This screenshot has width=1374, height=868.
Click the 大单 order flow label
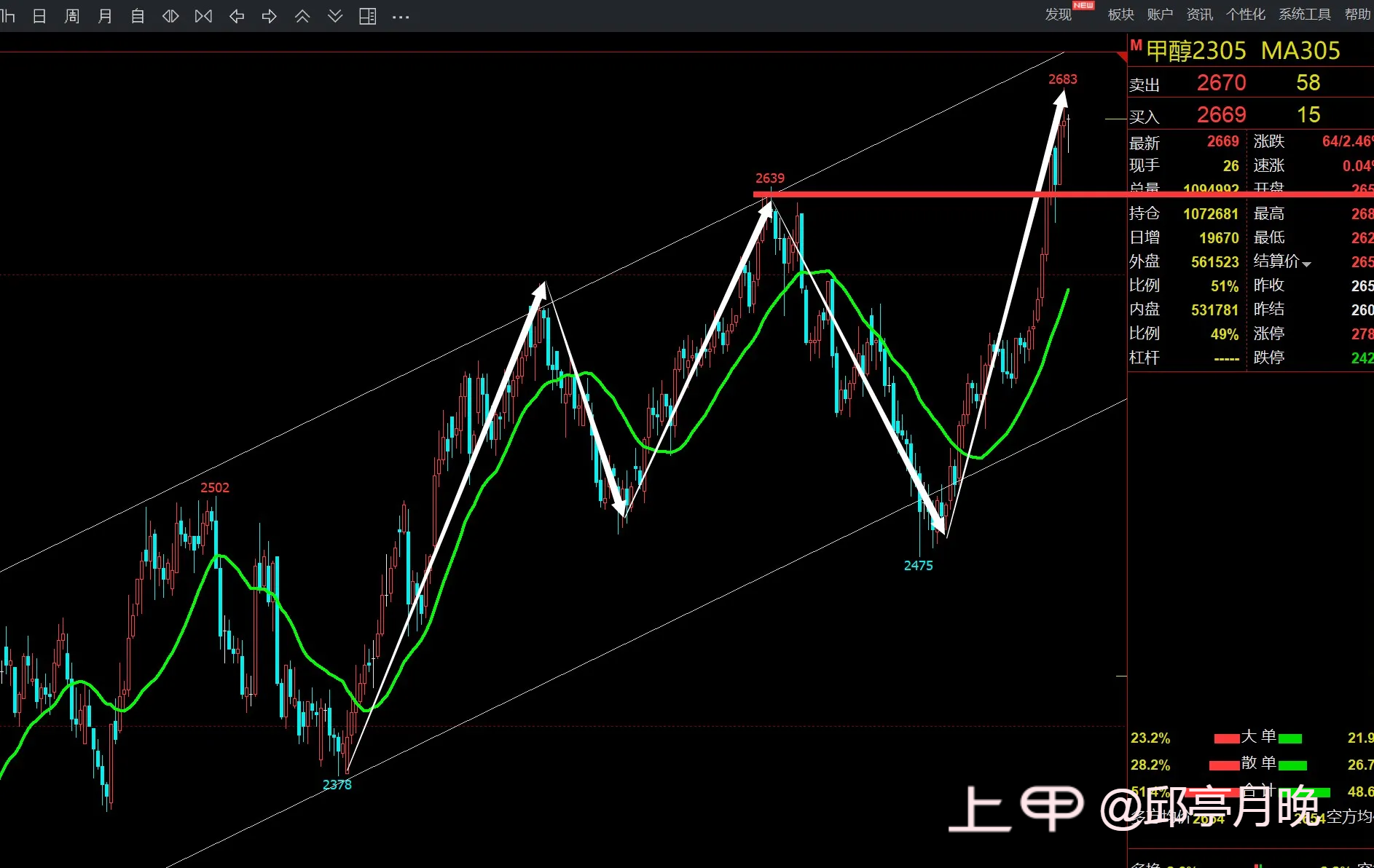1258,737
